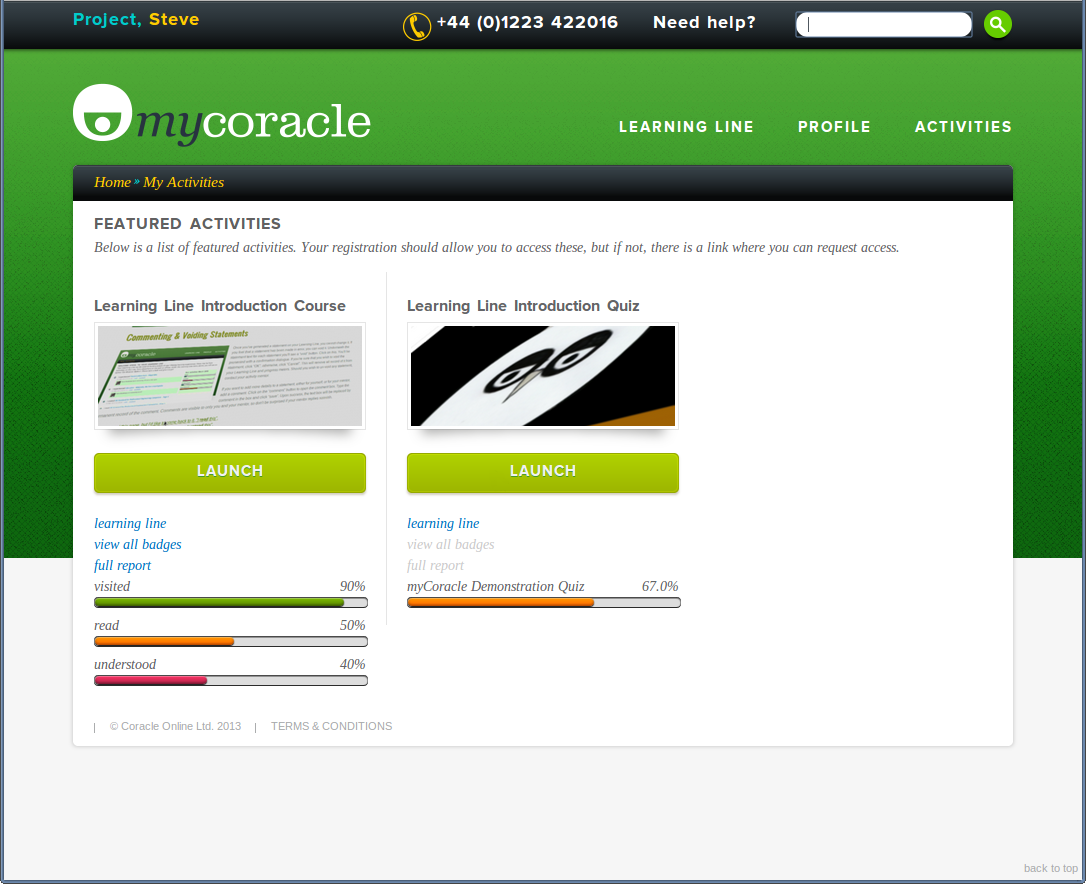This screenshot has height=884, width=1086.
Task: Click greyed full report under Quiz
Action: pyautogui.click(x=436, y=565)
